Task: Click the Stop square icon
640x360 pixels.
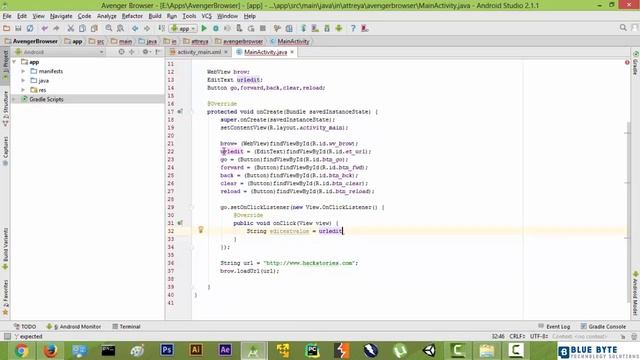Action: click(x=263, y=28)
